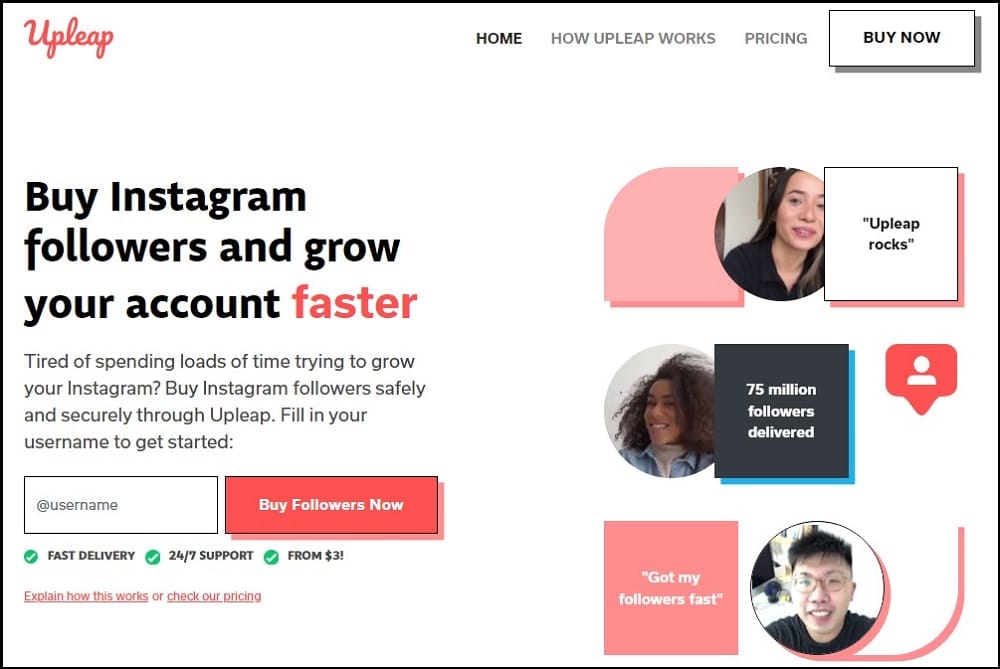Select the "Got my followers fast" card
Screen dimensions: 1000x669
pyautogui.click(x=671, y=587)
